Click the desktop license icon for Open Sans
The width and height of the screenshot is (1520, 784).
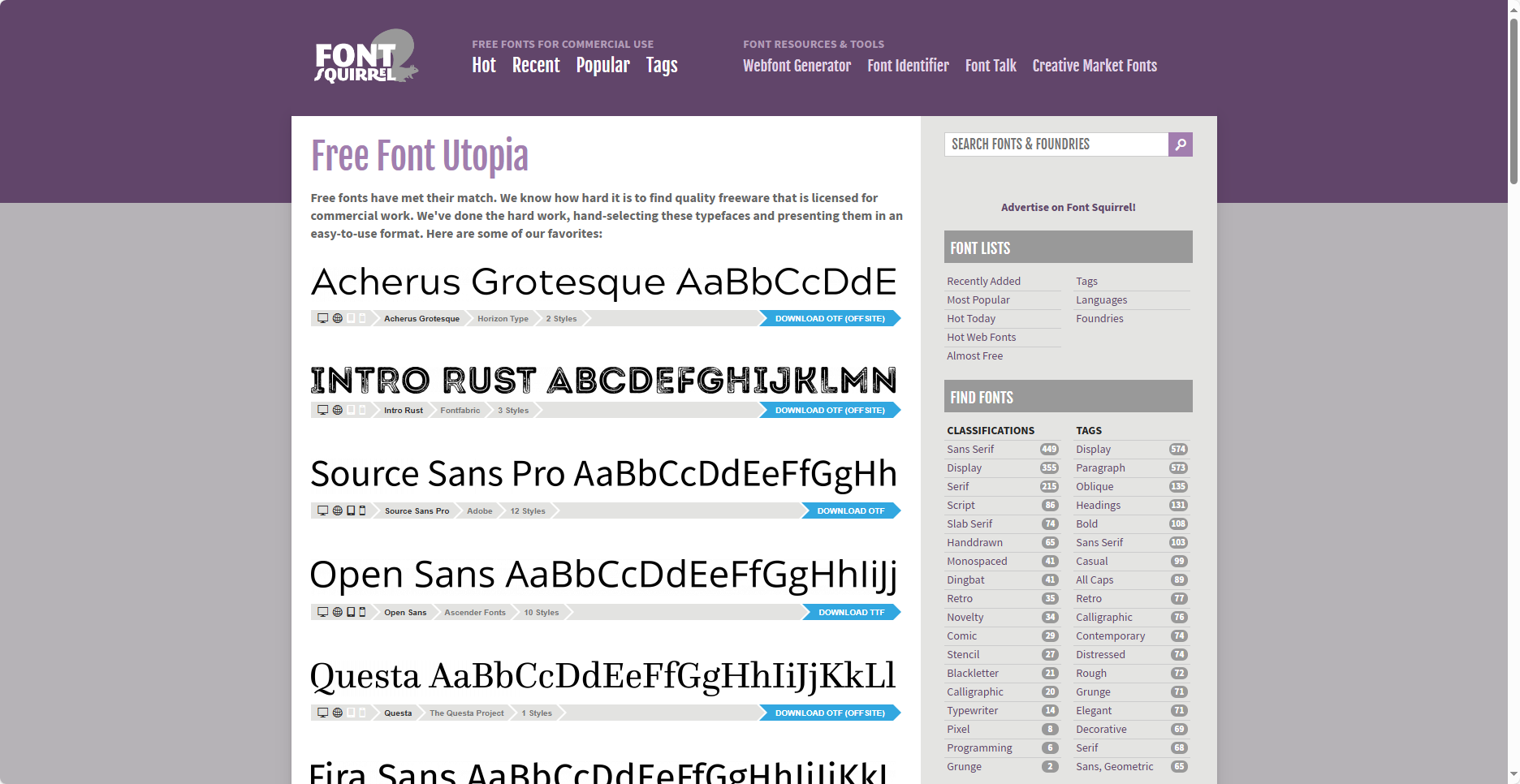(x=322, y=612)
